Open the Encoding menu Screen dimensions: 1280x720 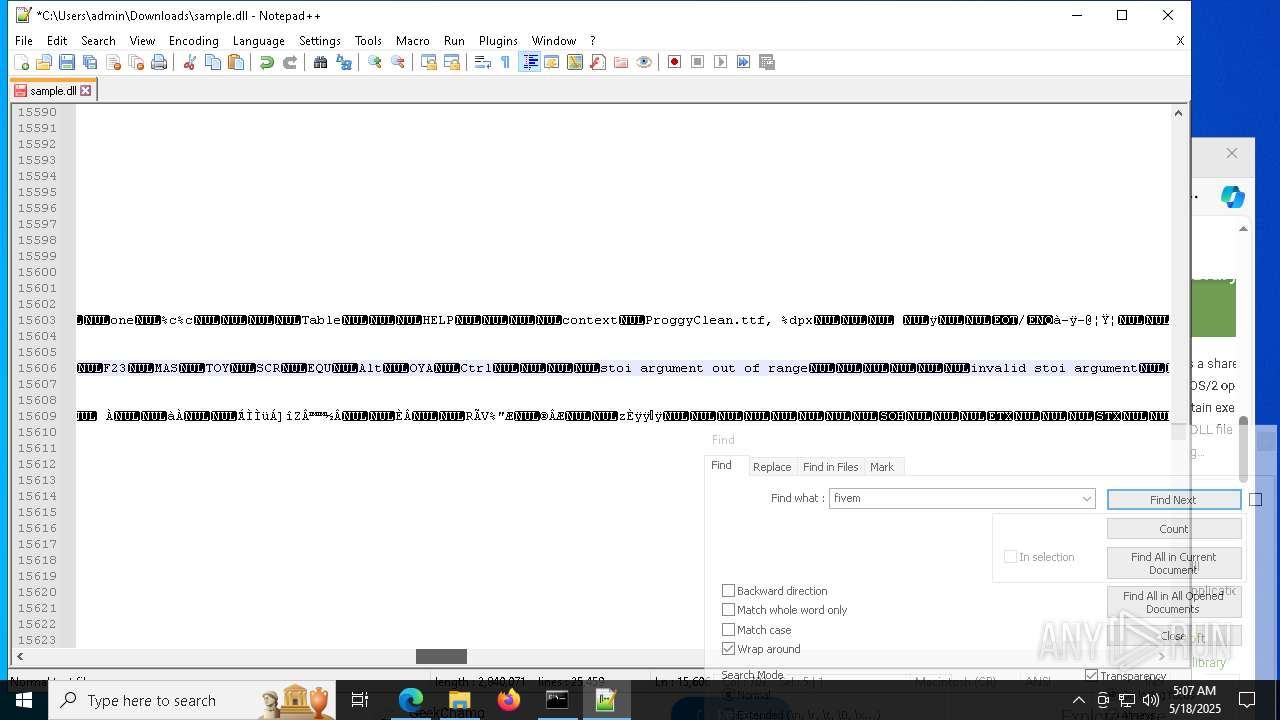click(x=193, y=41)
